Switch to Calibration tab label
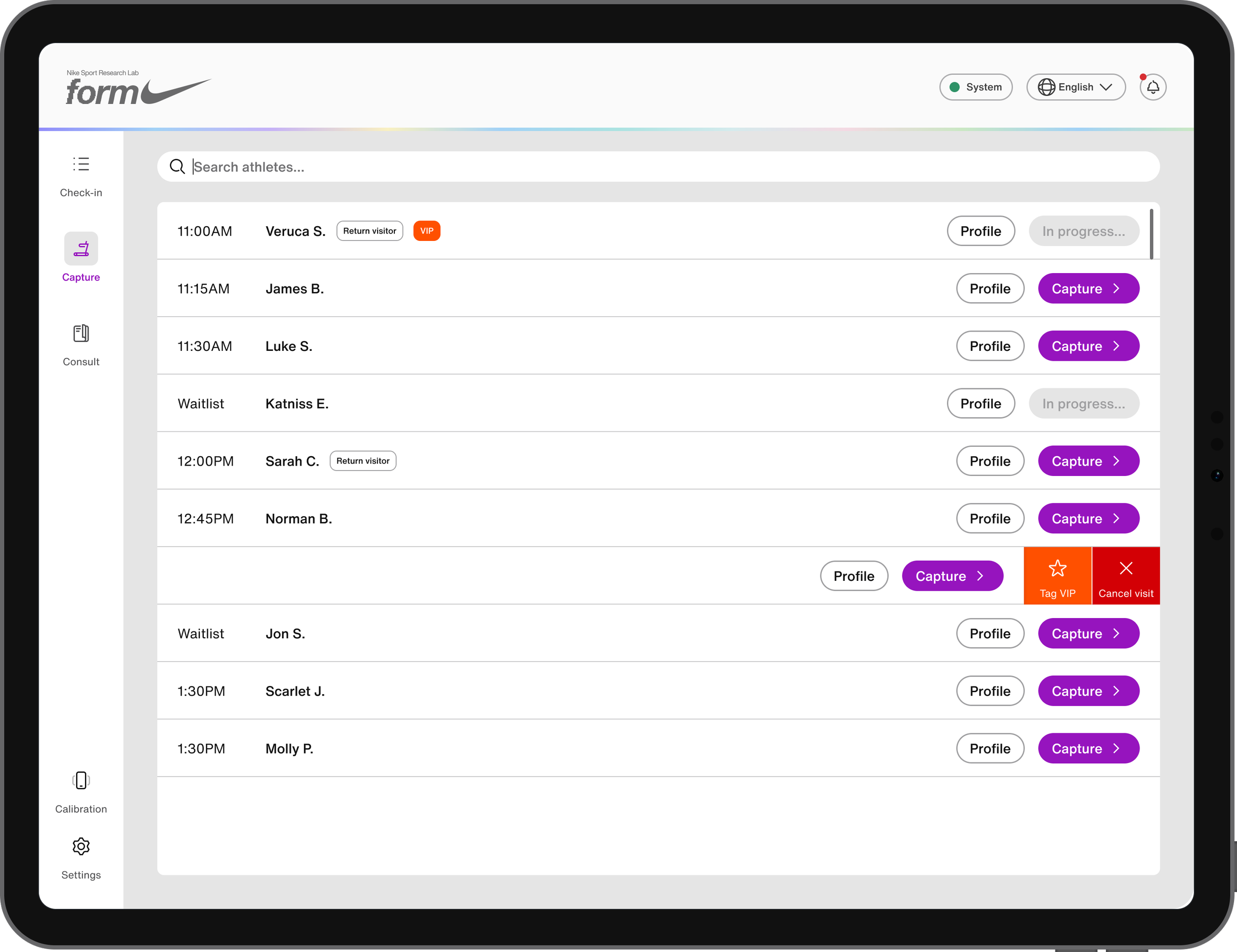Viewport: 1237px width, 952px height. 81,809
